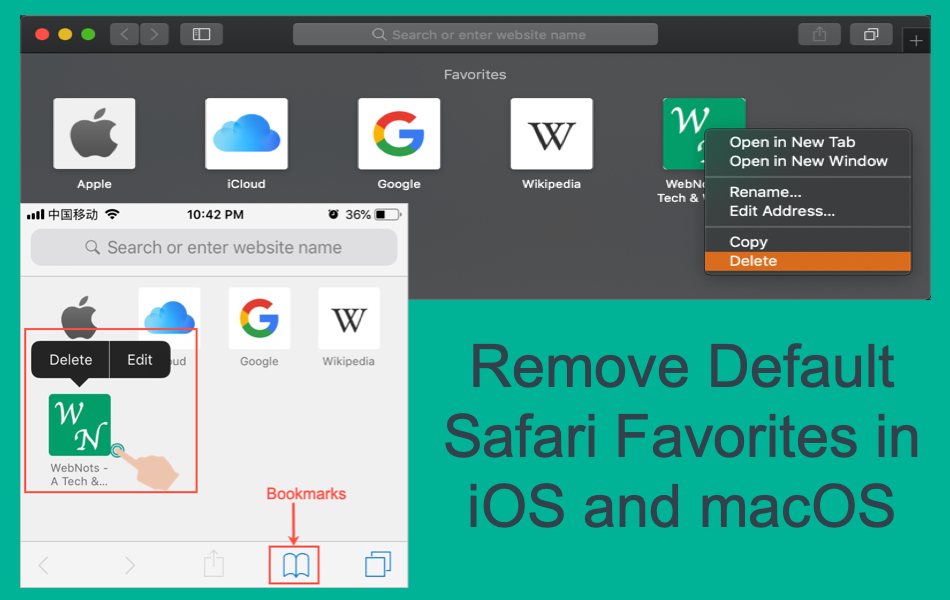Tap the iOS Safari search field
950x600 pixels.
tap(214, 247)
